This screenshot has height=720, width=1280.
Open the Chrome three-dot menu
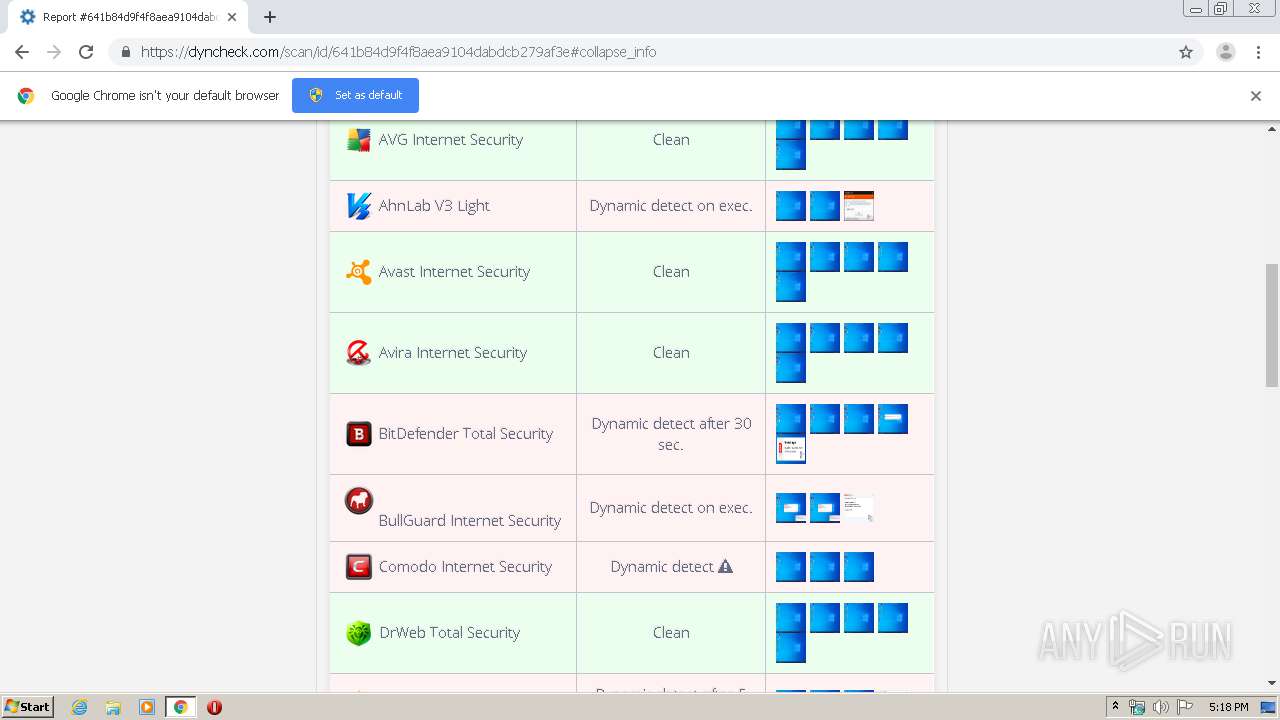[1258, 52]
